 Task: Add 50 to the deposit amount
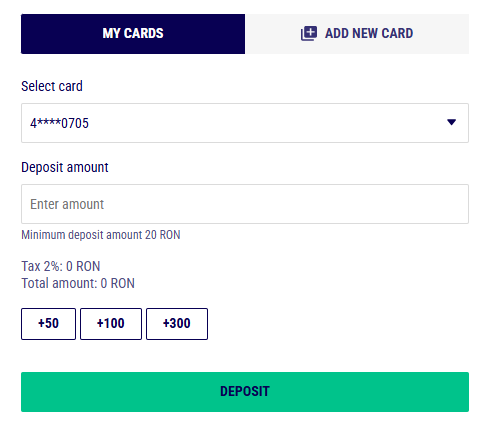(48, 324)
